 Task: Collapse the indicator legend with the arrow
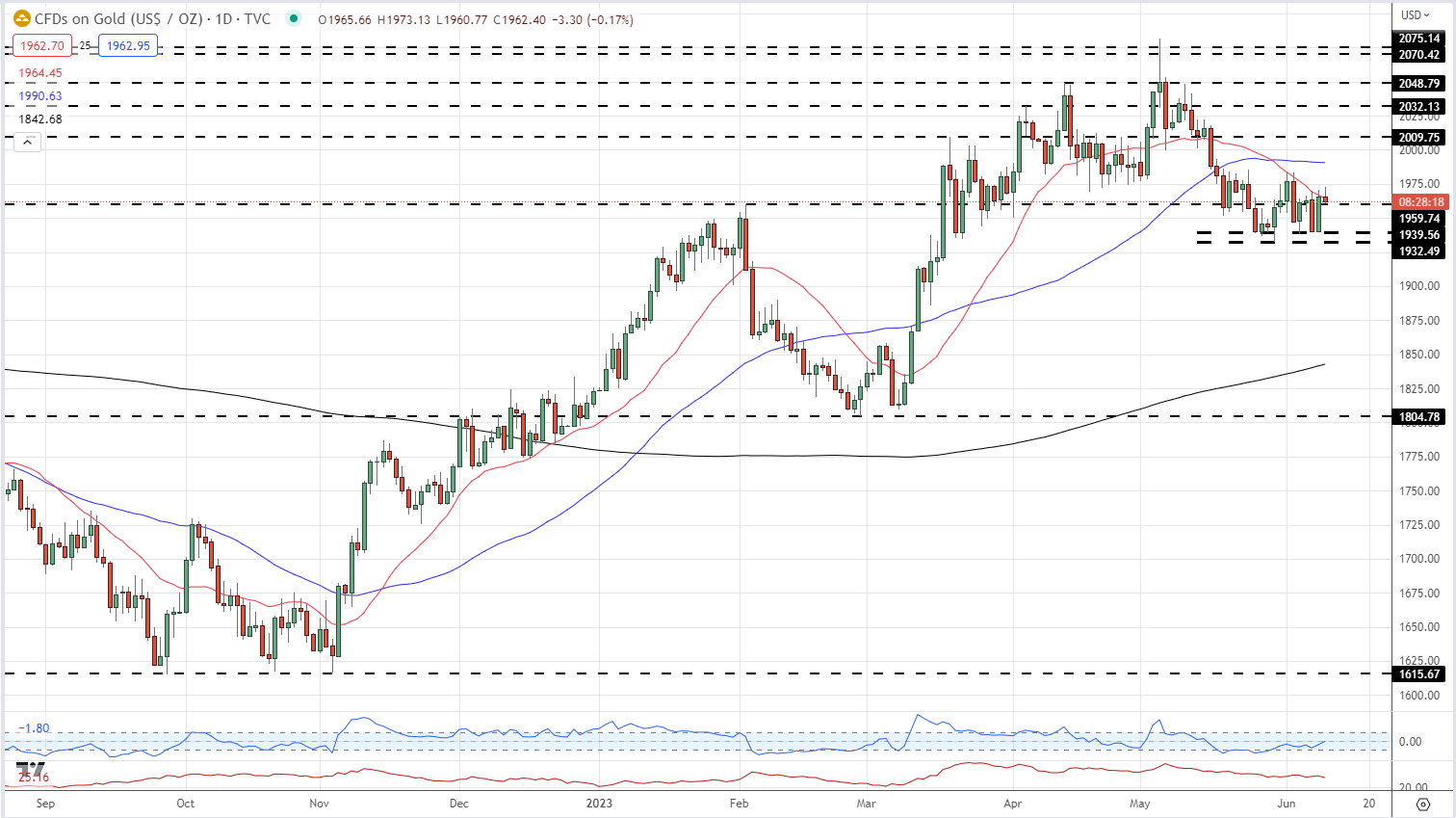27,143
